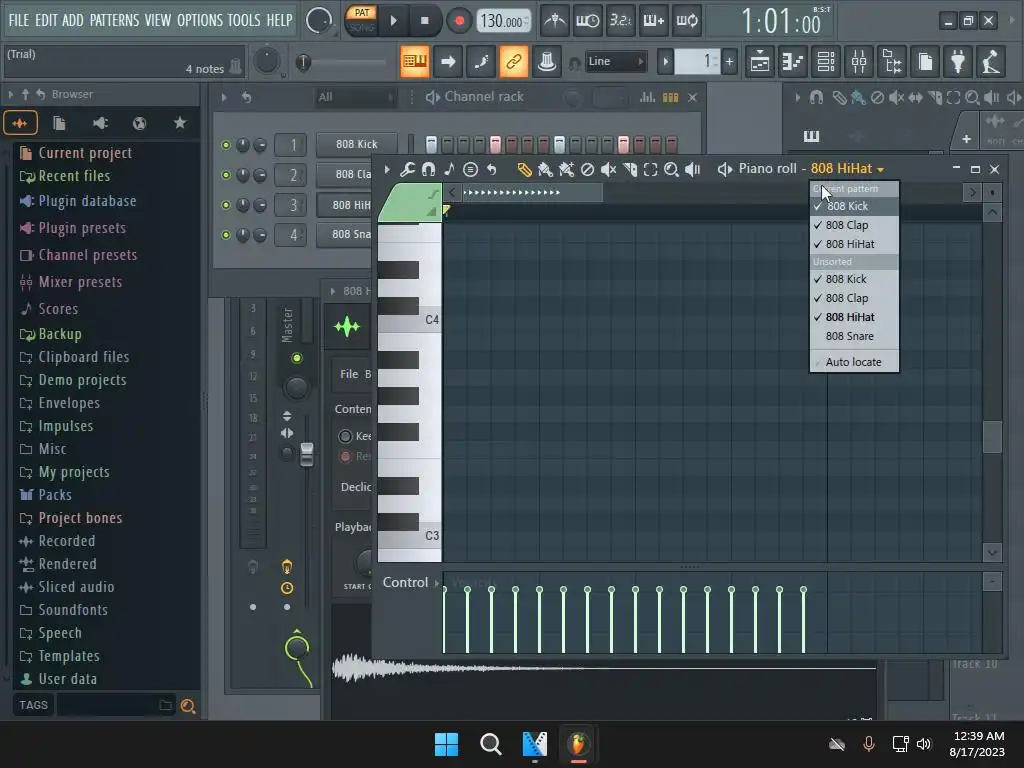Click the TAGS button in Browser
1024x768 pixels.
tap(33, 705)
